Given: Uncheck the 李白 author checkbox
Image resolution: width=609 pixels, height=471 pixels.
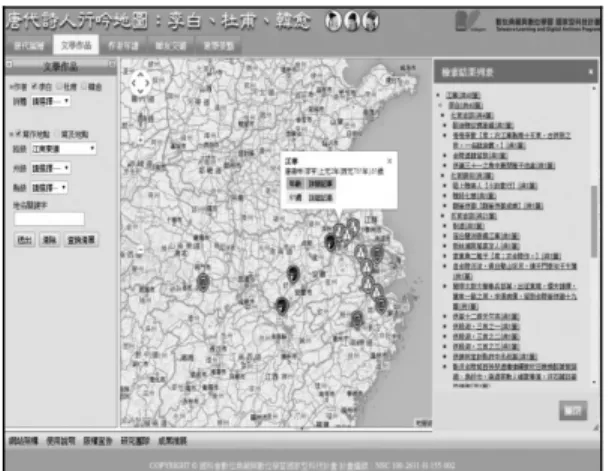Looking at the screenshot, I should point(35,86).
